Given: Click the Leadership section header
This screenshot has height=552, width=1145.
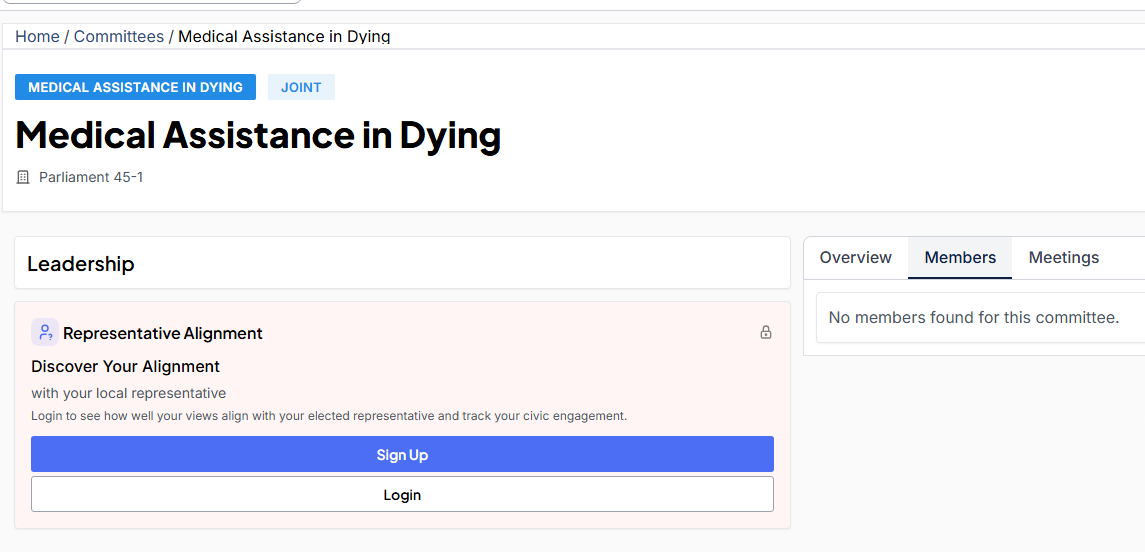Looking at the screenshot, I should [81, 264].
